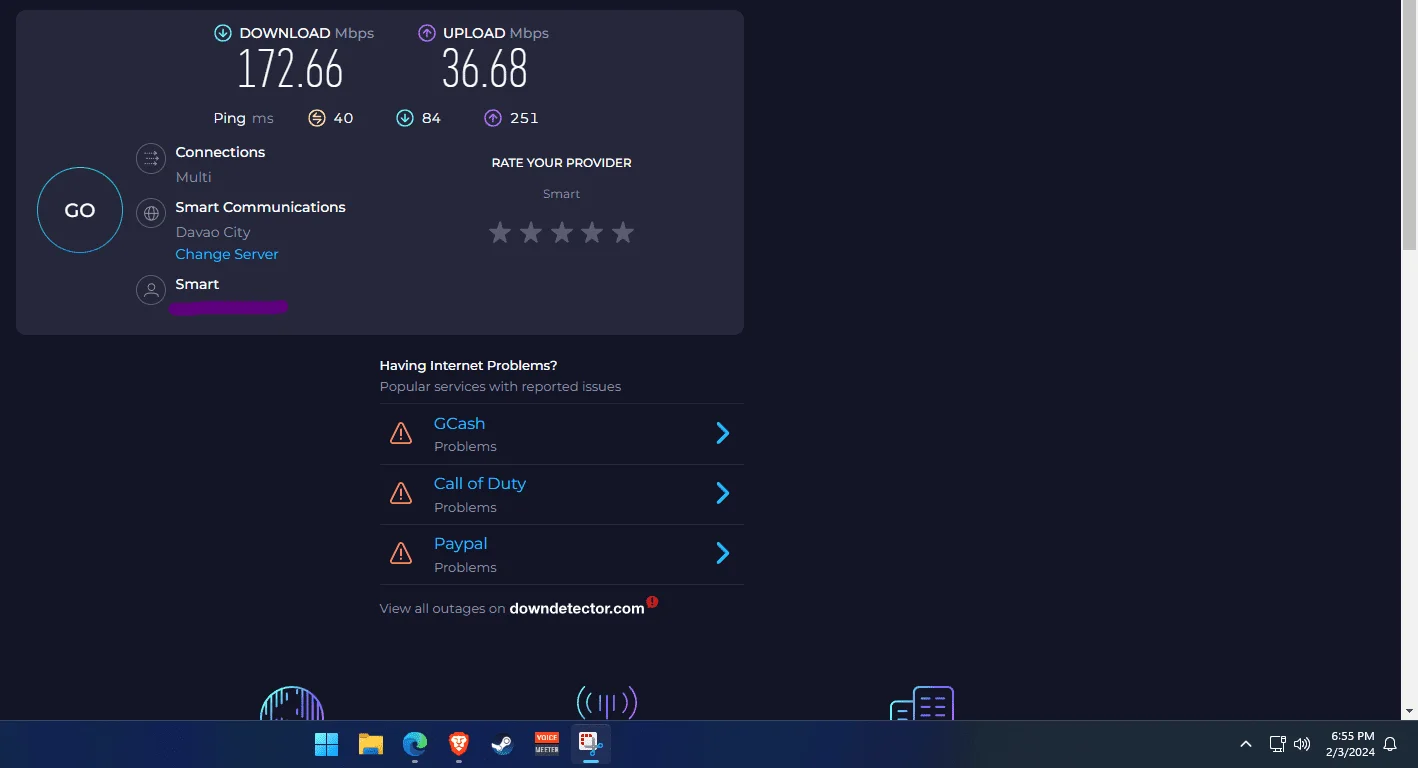The image size is (1418, 768).
Task: Open the Call of Duty outage link
Action: coord(479,484)
